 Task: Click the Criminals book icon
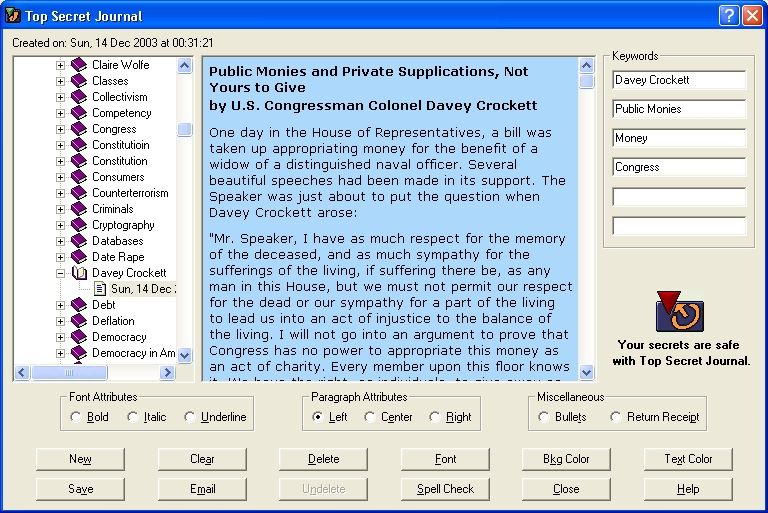79,209
